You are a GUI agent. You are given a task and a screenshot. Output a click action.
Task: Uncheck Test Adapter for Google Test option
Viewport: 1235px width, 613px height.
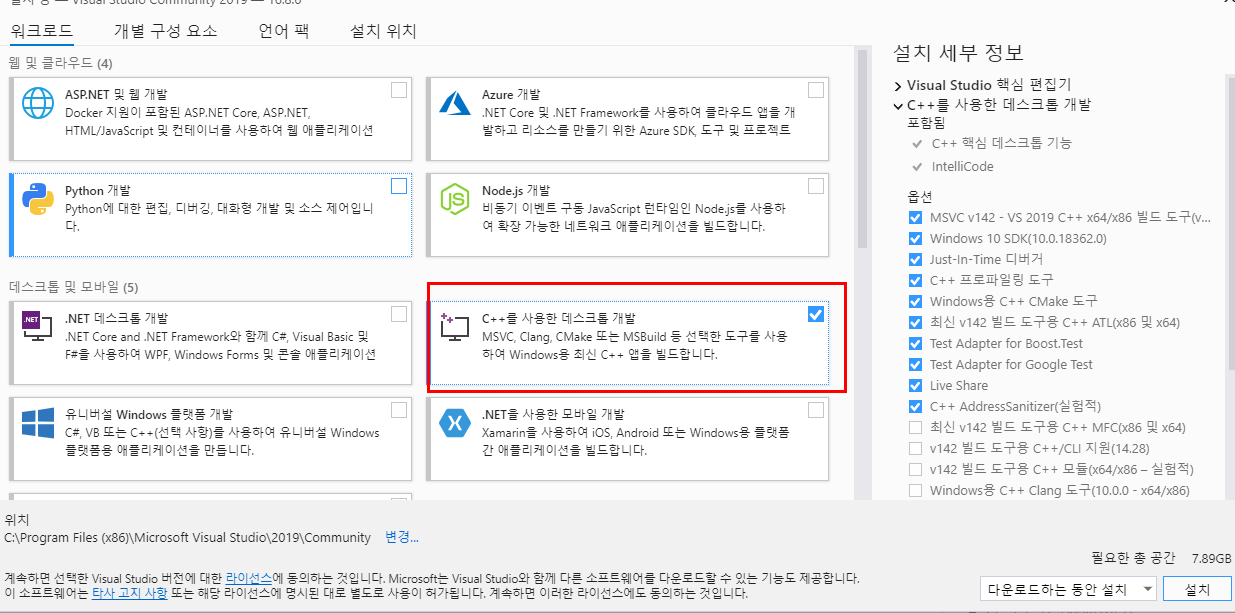pyautogui.click(x=915, y=364)
